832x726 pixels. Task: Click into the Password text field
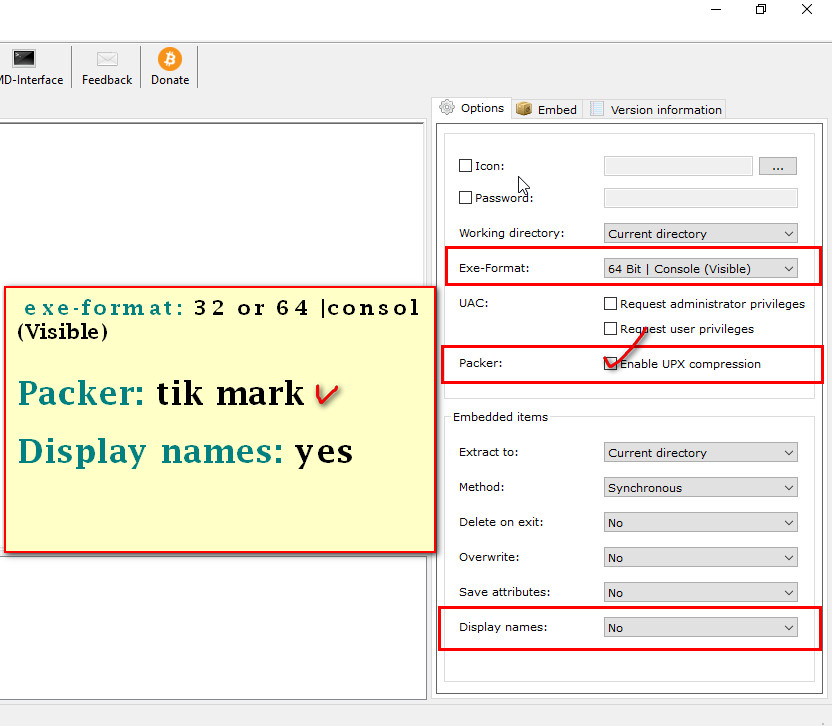[x=700, y=198]
